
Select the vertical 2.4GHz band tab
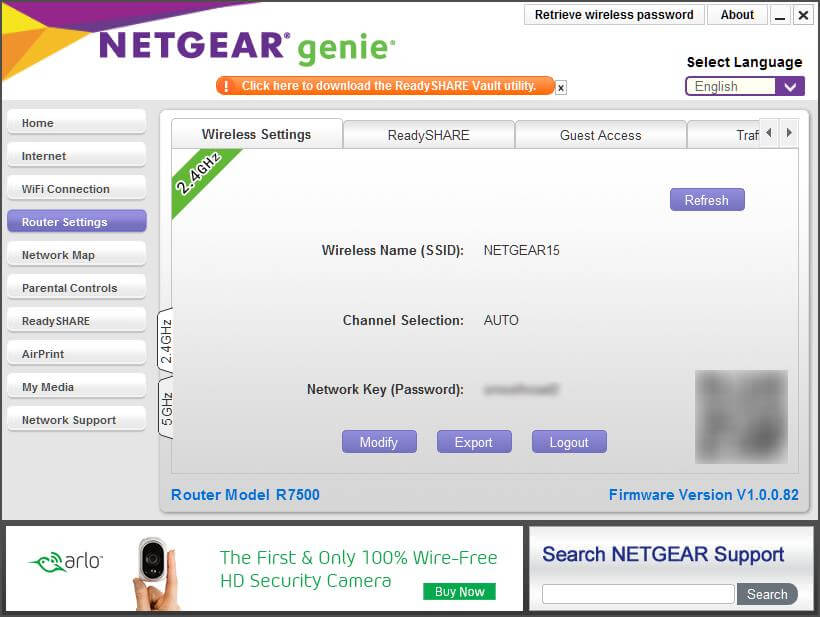pyautogui.click(x=166, y=341)
